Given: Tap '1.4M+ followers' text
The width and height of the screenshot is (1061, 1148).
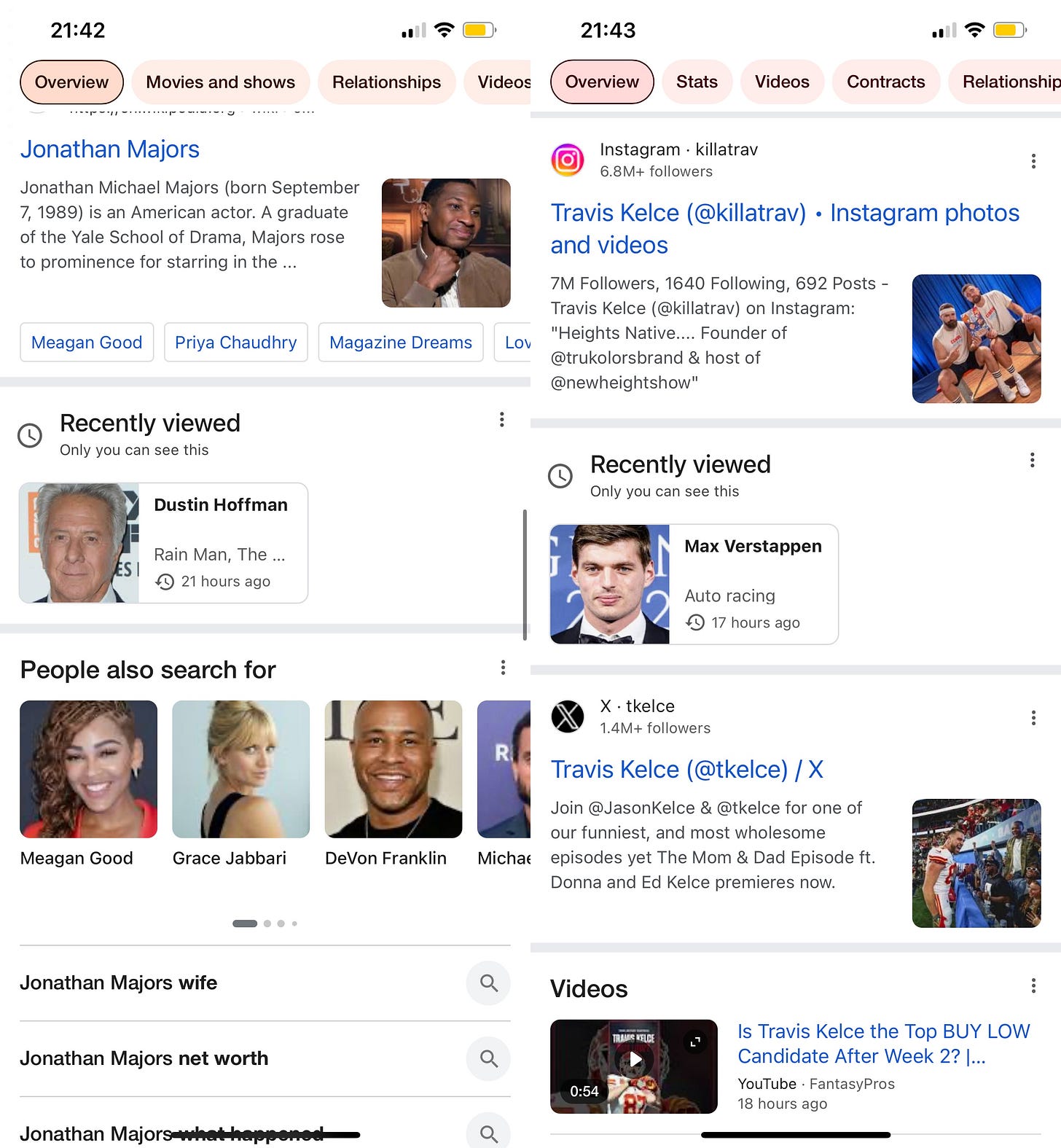Looking at the screenshot, I should 655,728.
